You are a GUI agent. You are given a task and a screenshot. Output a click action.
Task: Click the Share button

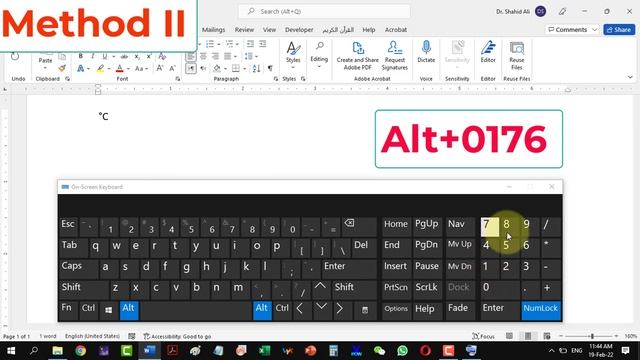click(x=619, y=30)
